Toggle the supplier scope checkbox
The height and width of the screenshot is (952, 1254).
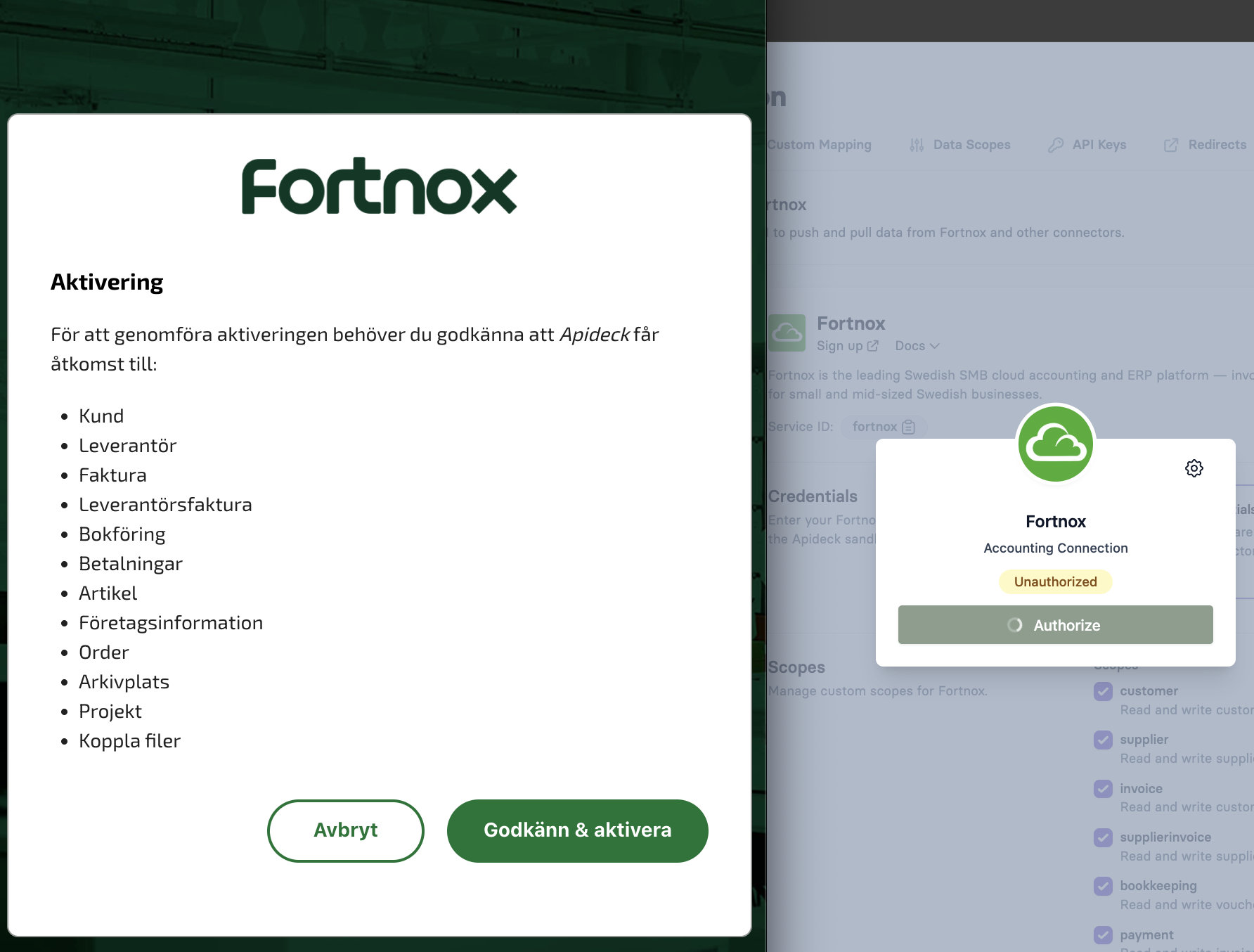click(1104, 740)
